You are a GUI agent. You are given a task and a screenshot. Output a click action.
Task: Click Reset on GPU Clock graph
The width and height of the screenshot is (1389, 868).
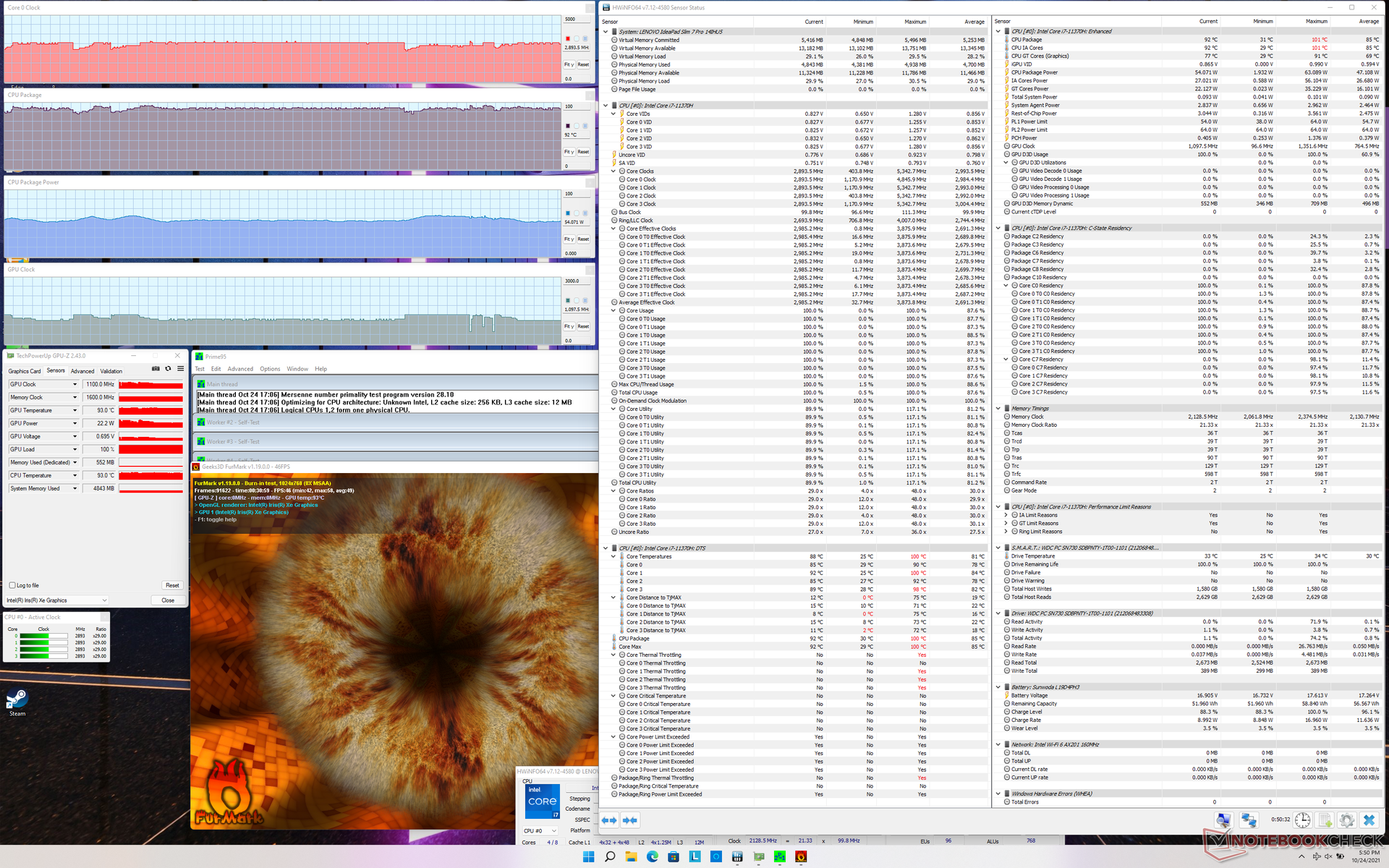pos(583,327)
